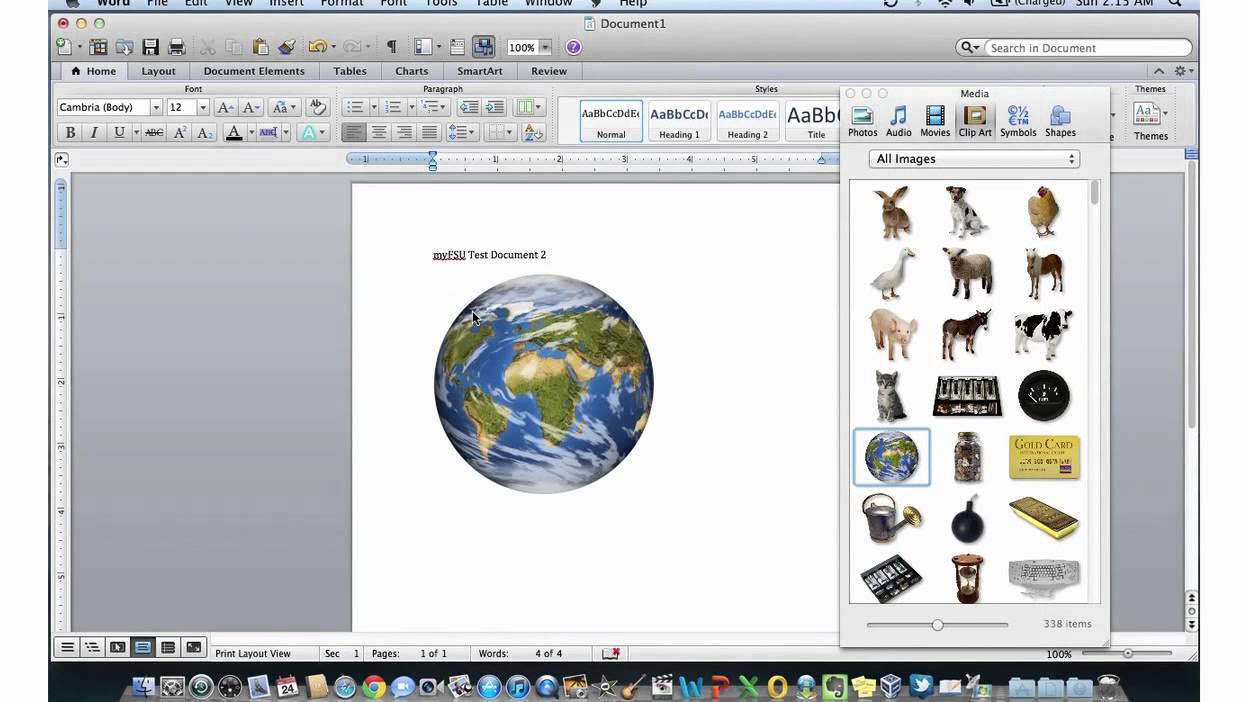Open Photos tab in Media panel

(x=862, y=122)
